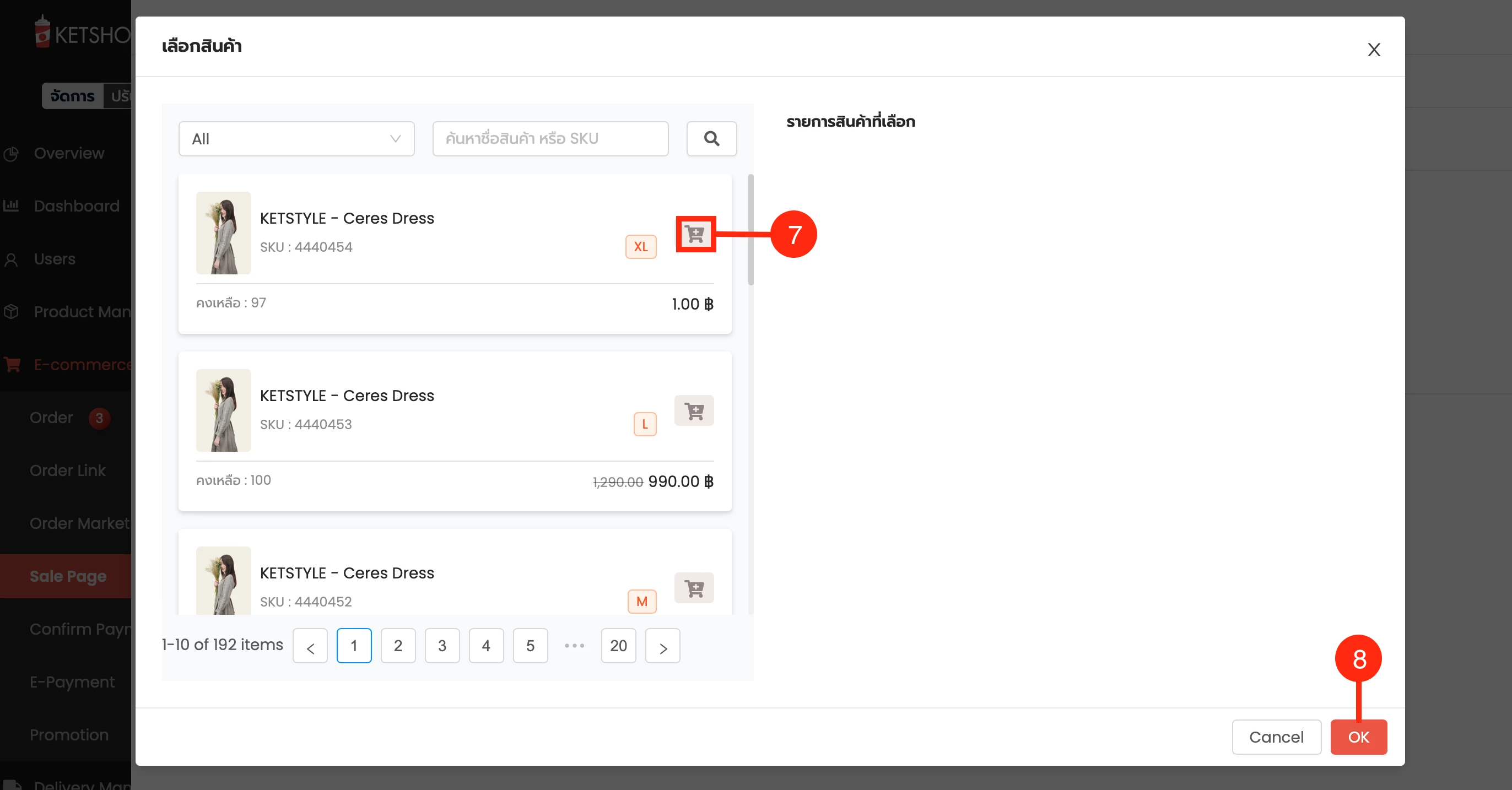
Task: Jump to pagination page 2
Action: pos(398,646)
